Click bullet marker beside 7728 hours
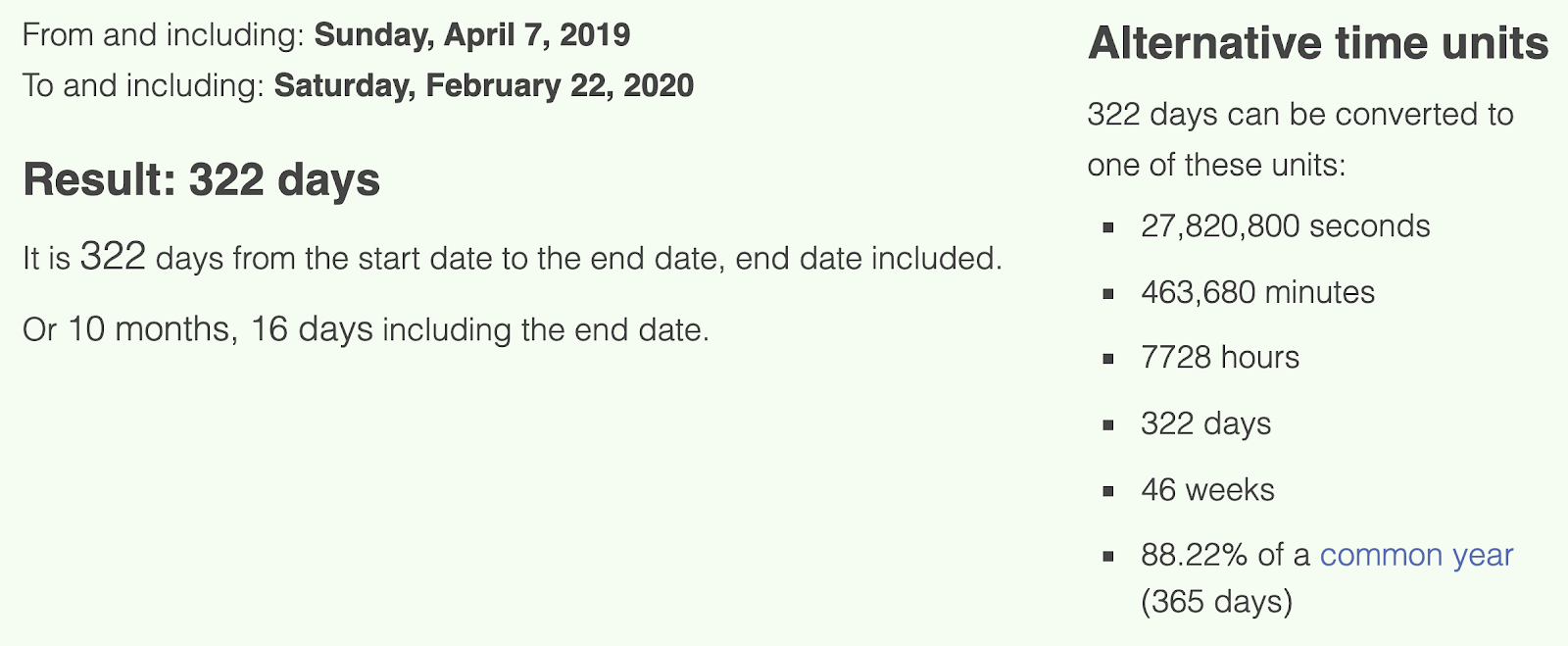Screen dimensions: 1568x646 coord(1108,359)
